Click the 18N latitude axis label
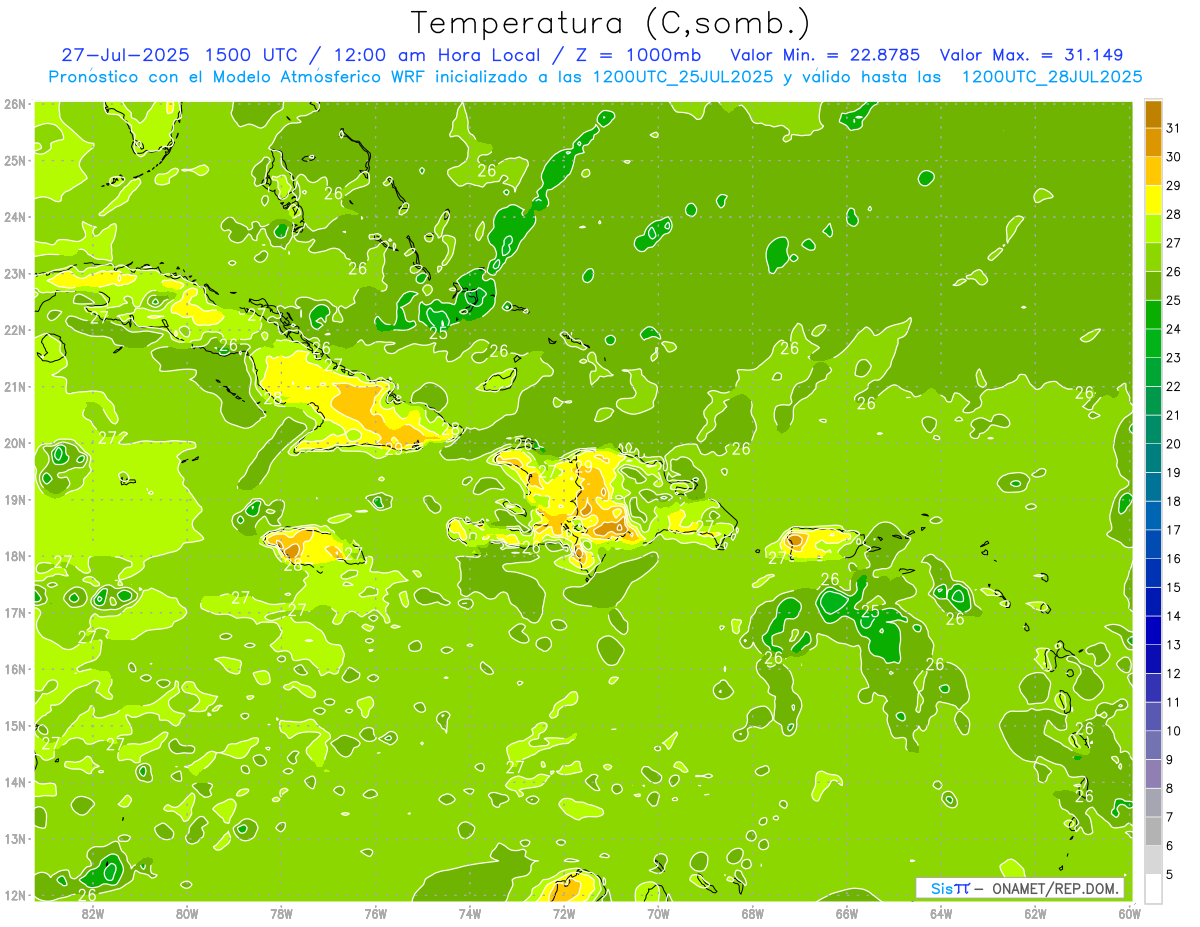 click(x=15, y=556)
